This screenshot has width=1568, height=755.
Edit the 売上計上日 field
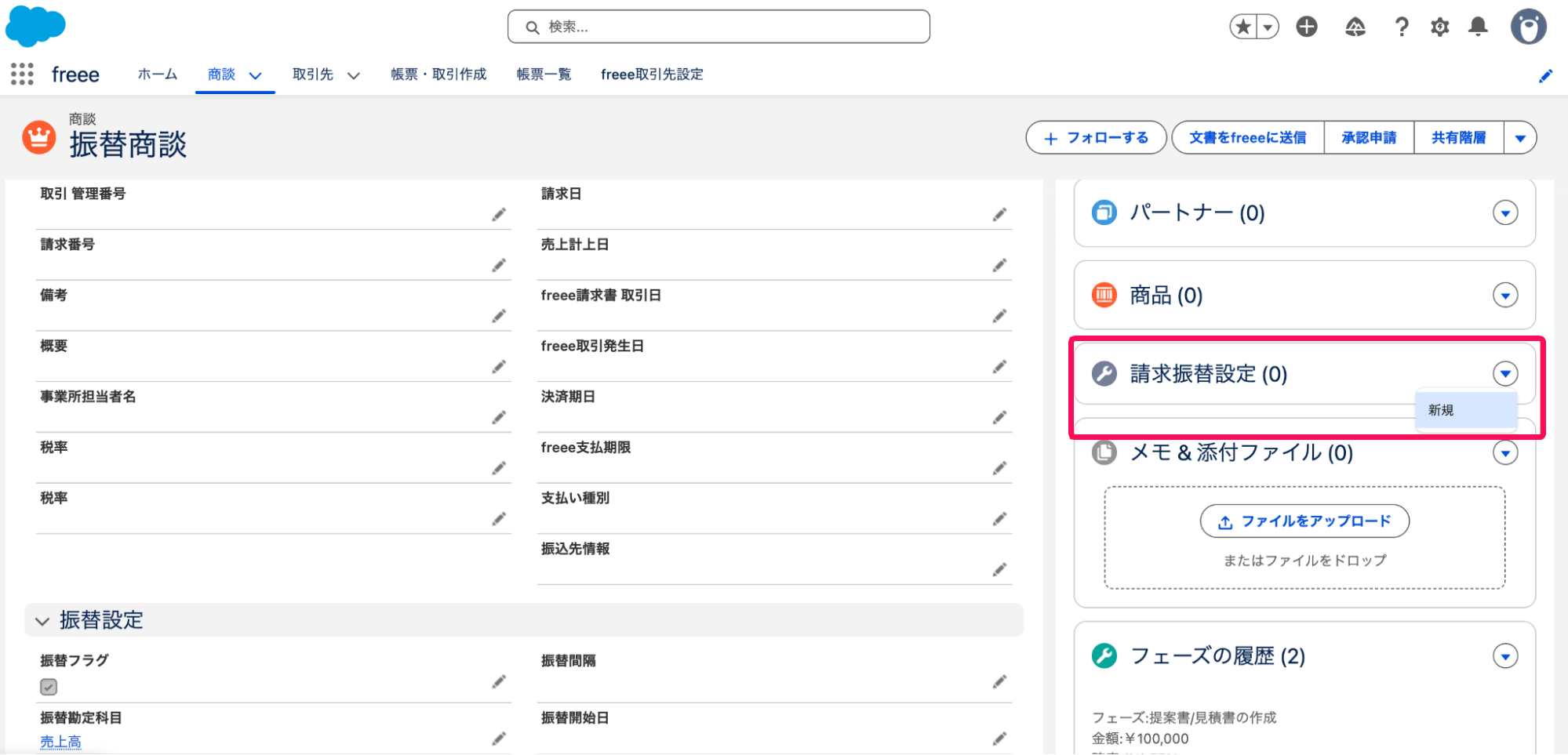[999, 266]
